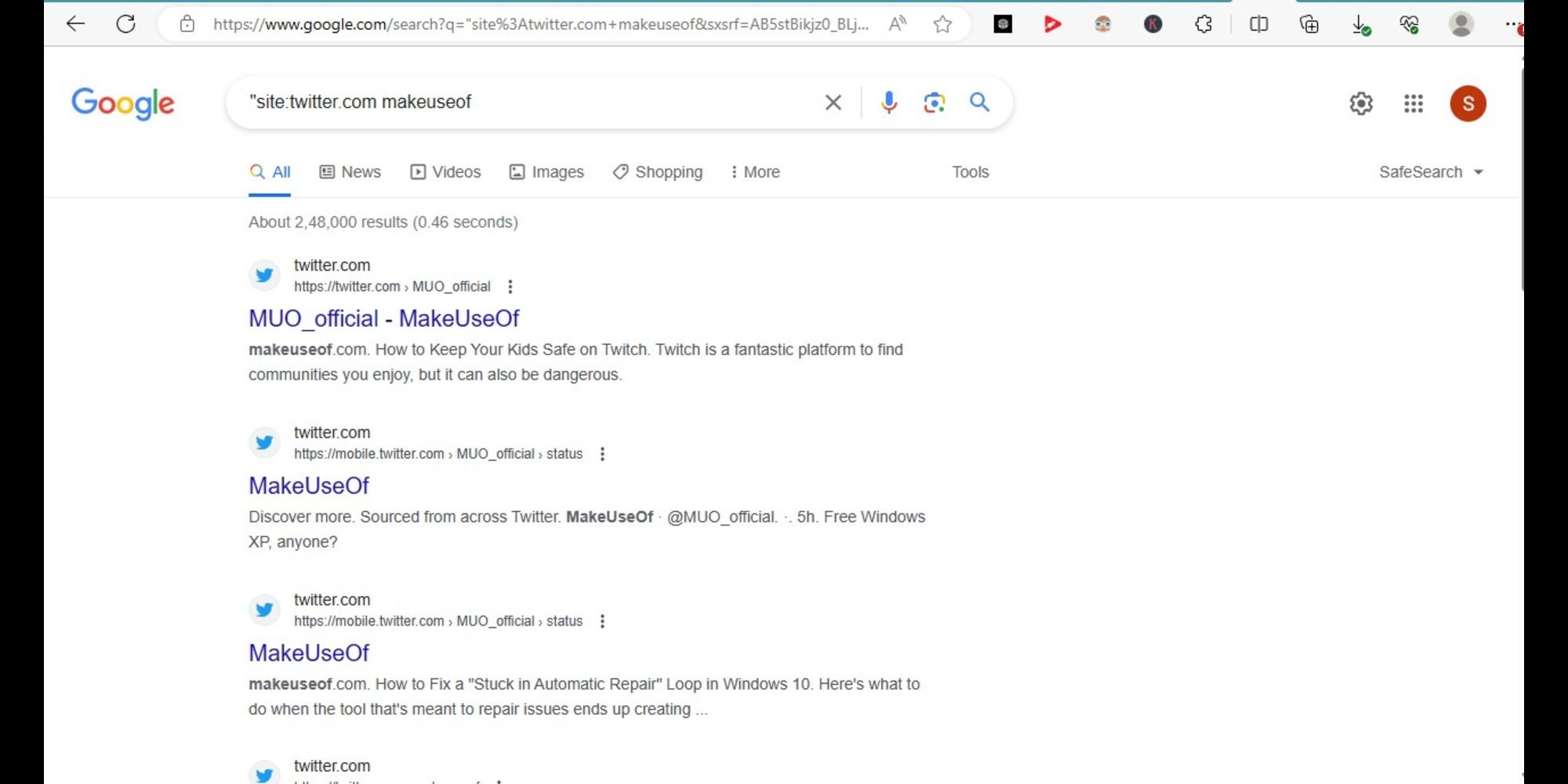1568x784 pixels.
Task: Expand the More search categories menu
Action: pyautogui.click(x=754, y=172)
